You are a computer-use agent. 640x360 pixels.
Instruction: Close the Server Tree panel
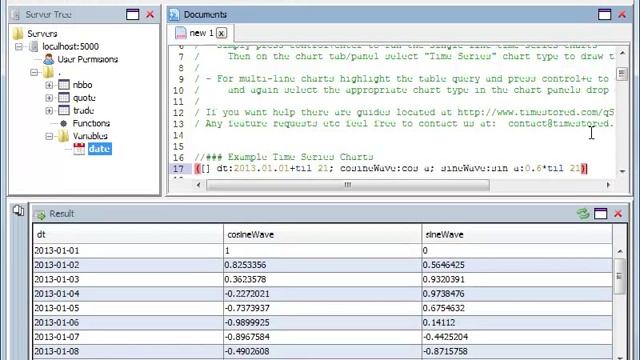(150, 15)
